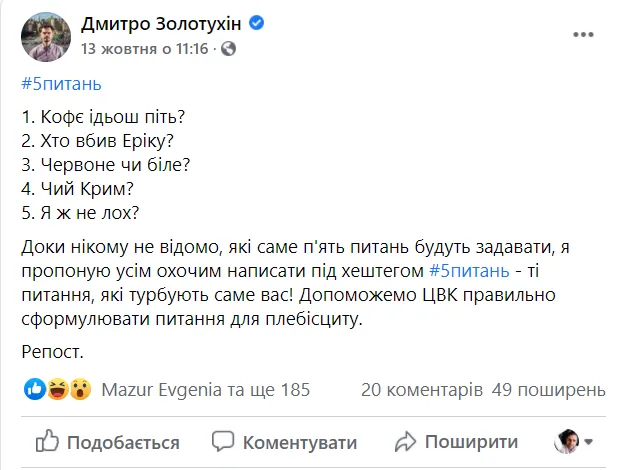Expand the profile switcher dropdown arrow

click(x=589, y=442)
